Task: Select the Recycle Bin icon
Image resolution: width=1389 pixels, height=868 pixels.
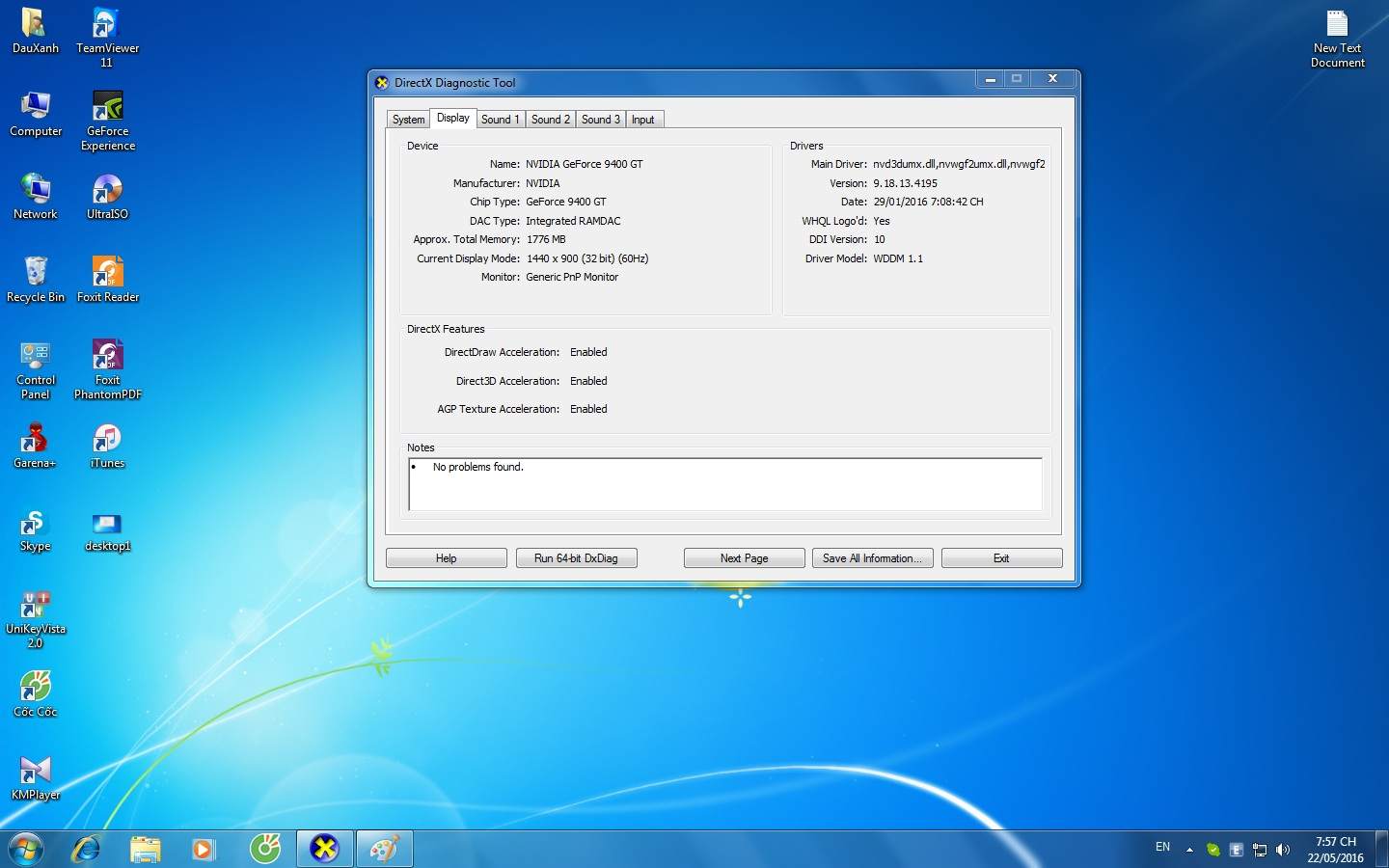Action: coord(36,279)
